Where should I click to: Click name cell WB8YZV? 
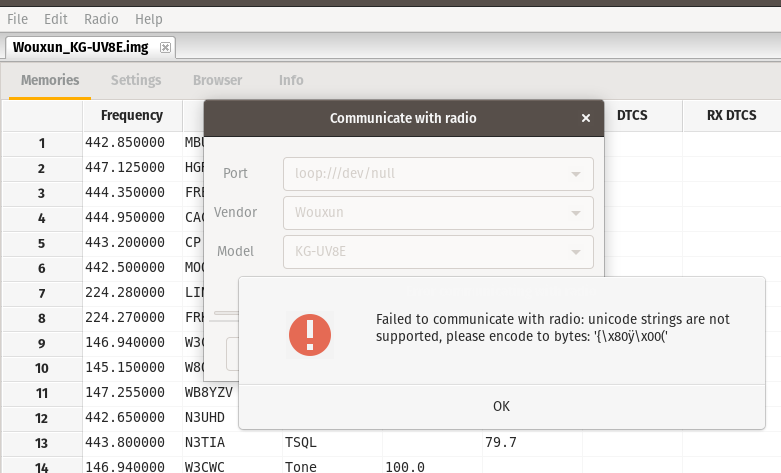[211, 393]
